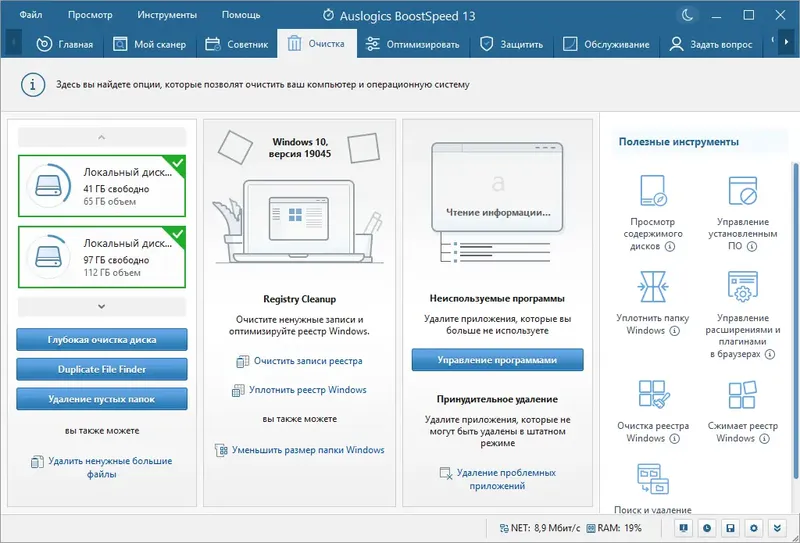This screenshot has width=800, height=543.
Task: Click icon beside Уменьшить размер папки Windows
Action: [221, 450]
